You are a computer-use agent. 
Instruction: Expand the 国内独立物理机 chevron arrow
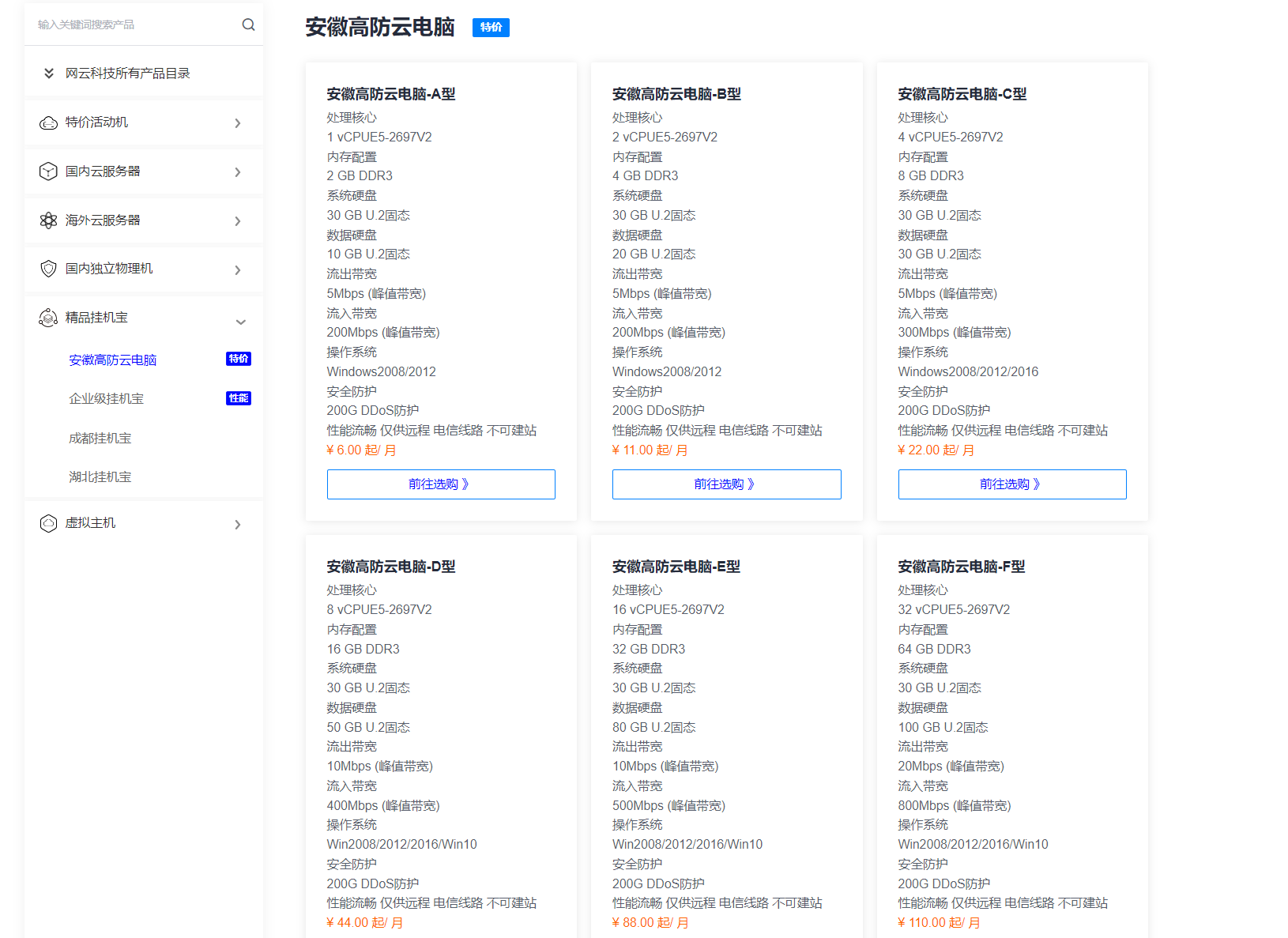[x=238, y=270]
